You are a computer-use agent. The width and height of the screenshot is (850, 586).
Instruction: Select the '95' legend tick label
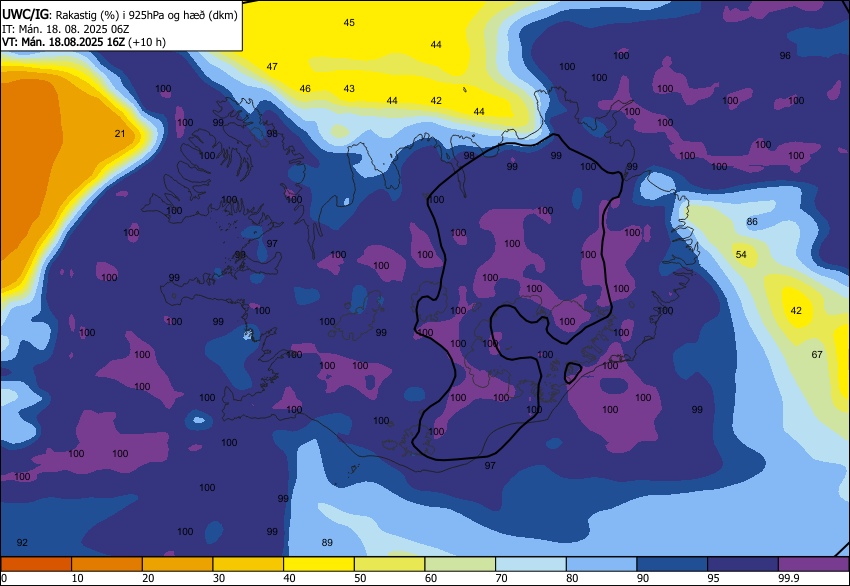(713, 578)
